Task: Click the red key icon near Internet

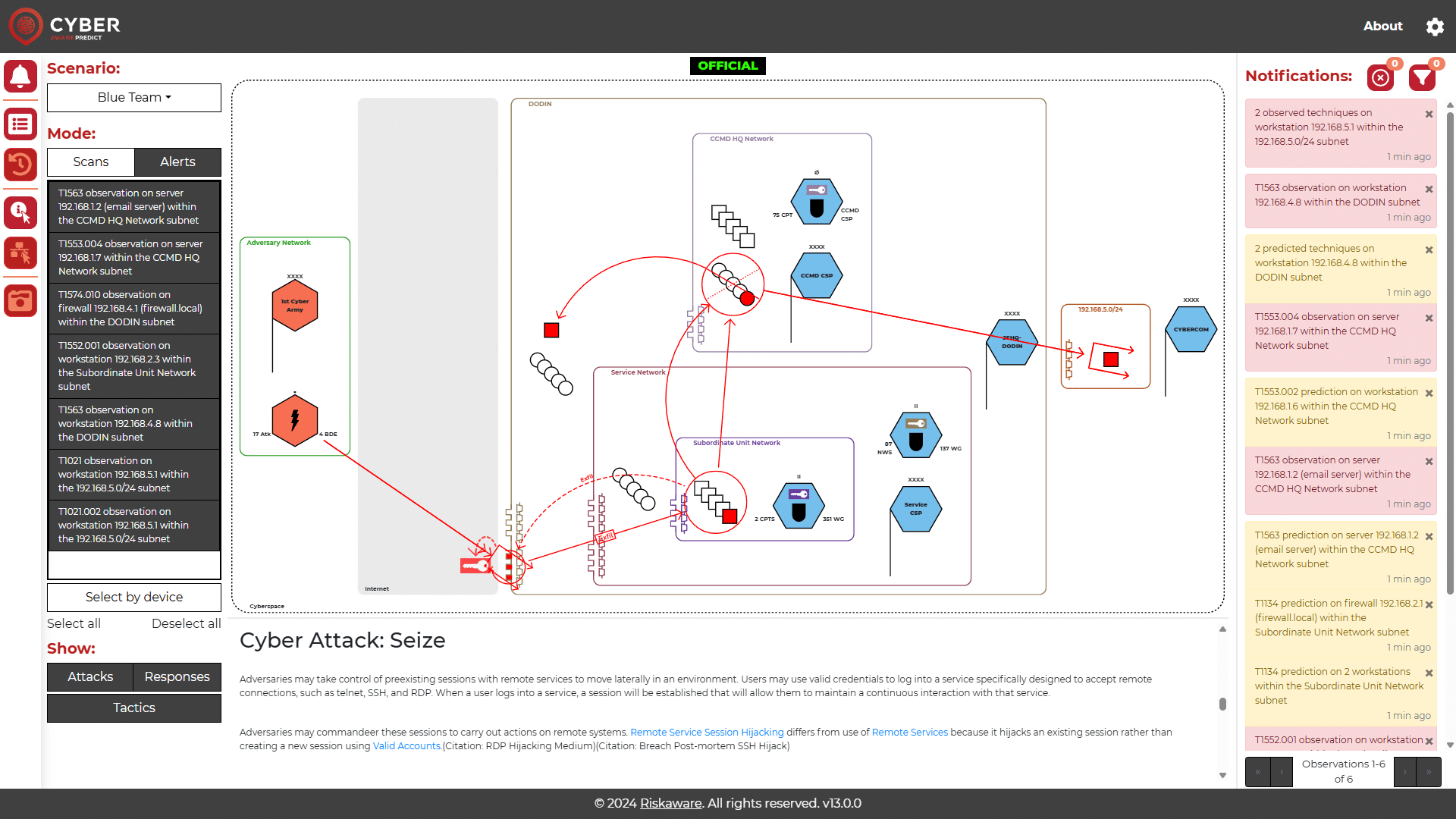Action: (475, 566)
